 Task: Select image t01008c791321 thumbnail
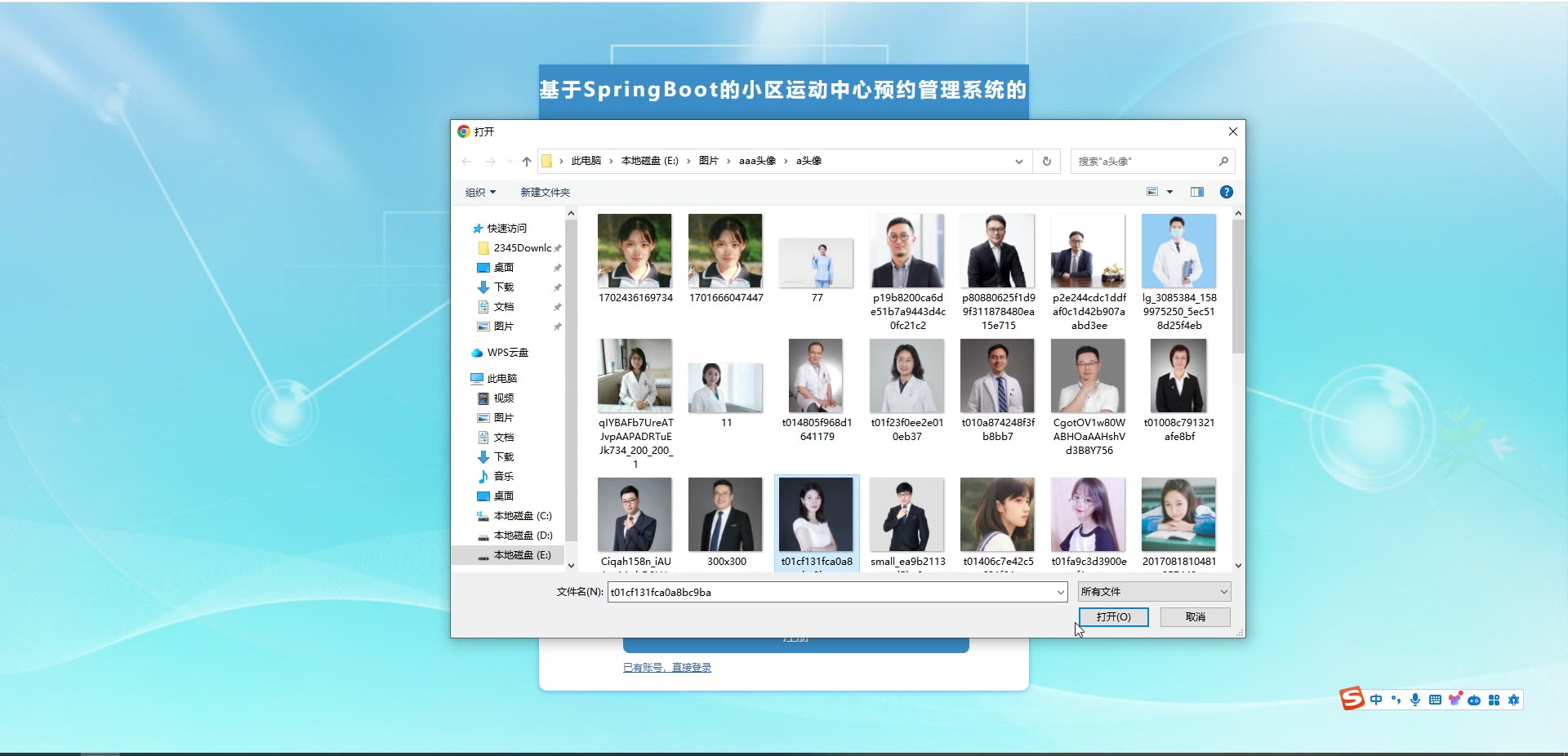tap(1178, 376)
